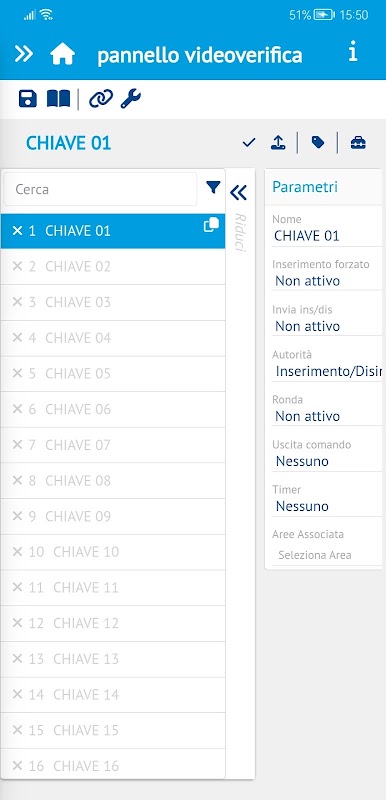Toggle the X mark on CHIAVE 10
Viewport: 386px width, 800px height.
[x=17, y=552]
